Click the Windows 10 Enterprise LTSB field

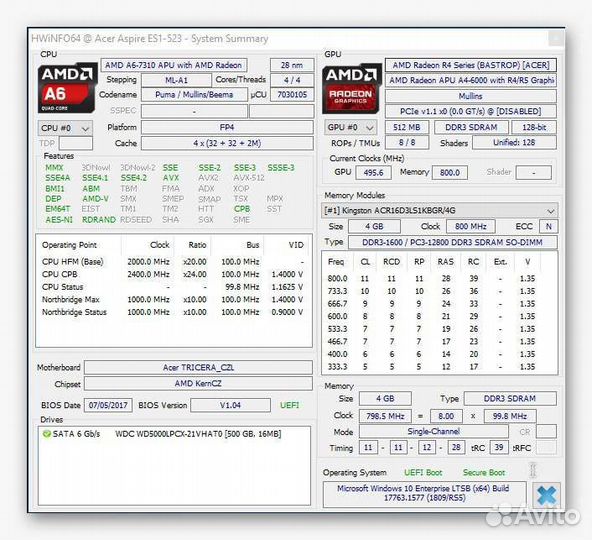(x=424, y=494)
